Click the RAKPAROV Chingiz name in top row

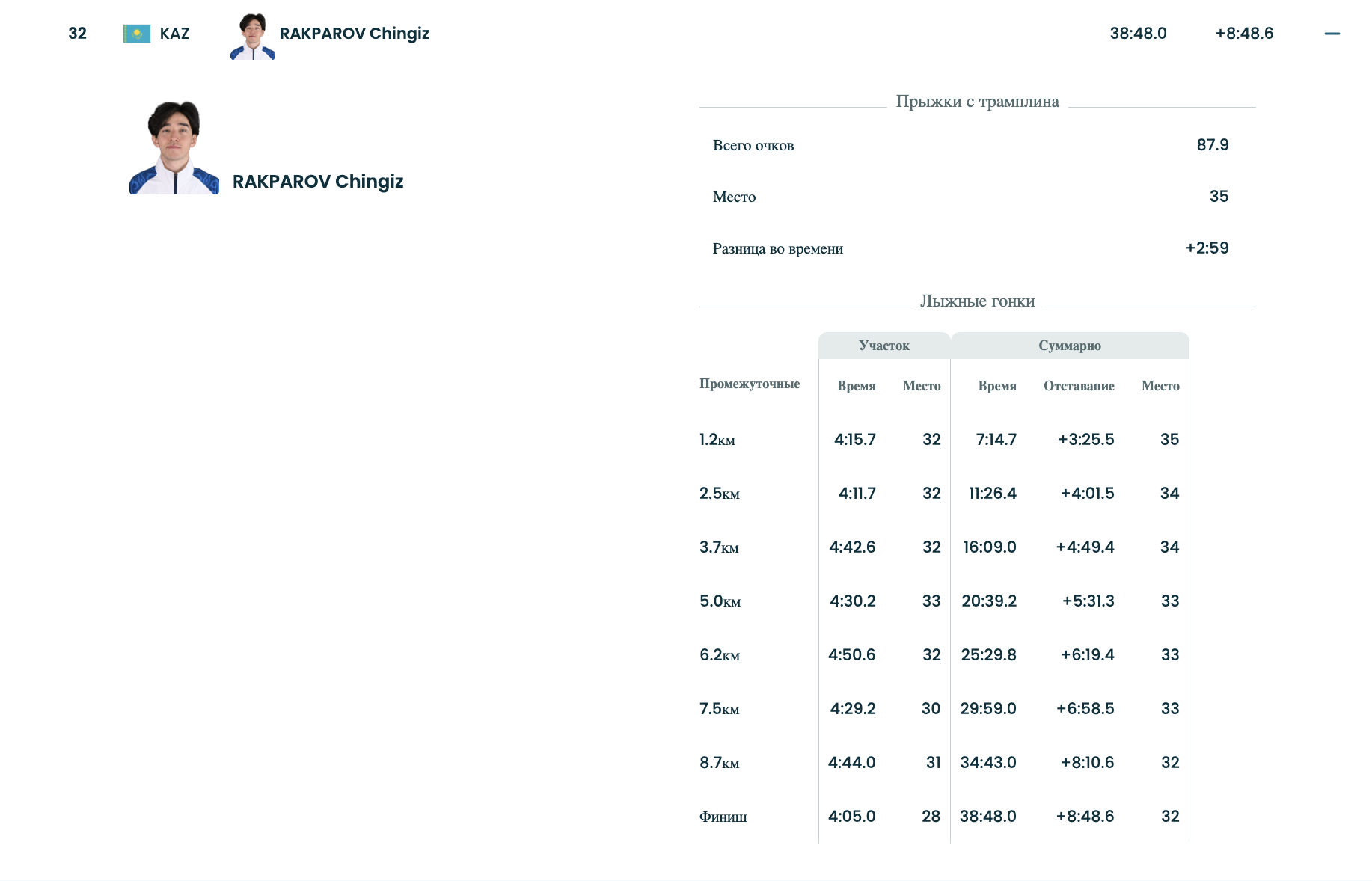(354, 34)
